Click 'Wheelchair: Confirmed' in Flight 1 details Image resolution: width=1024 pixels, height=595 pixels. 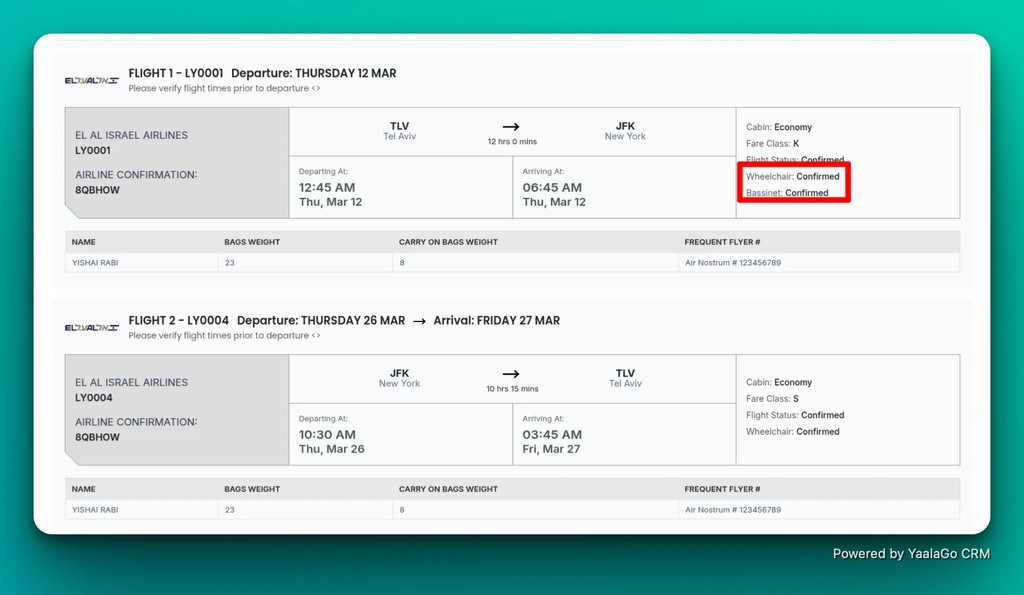(793, 176)
